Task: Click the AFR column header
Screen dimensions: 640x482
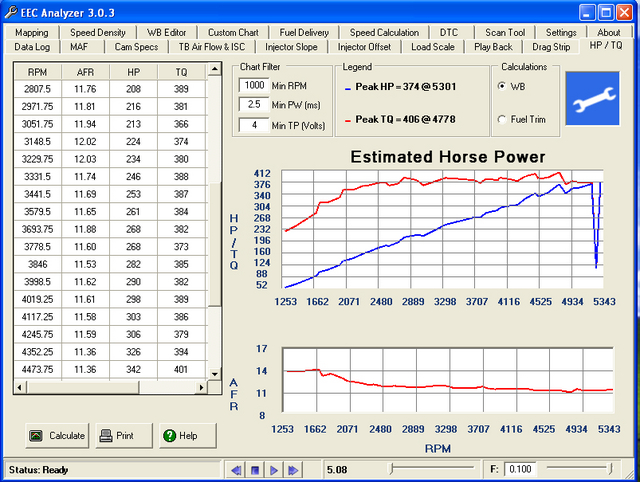Action: click(85, 72)
